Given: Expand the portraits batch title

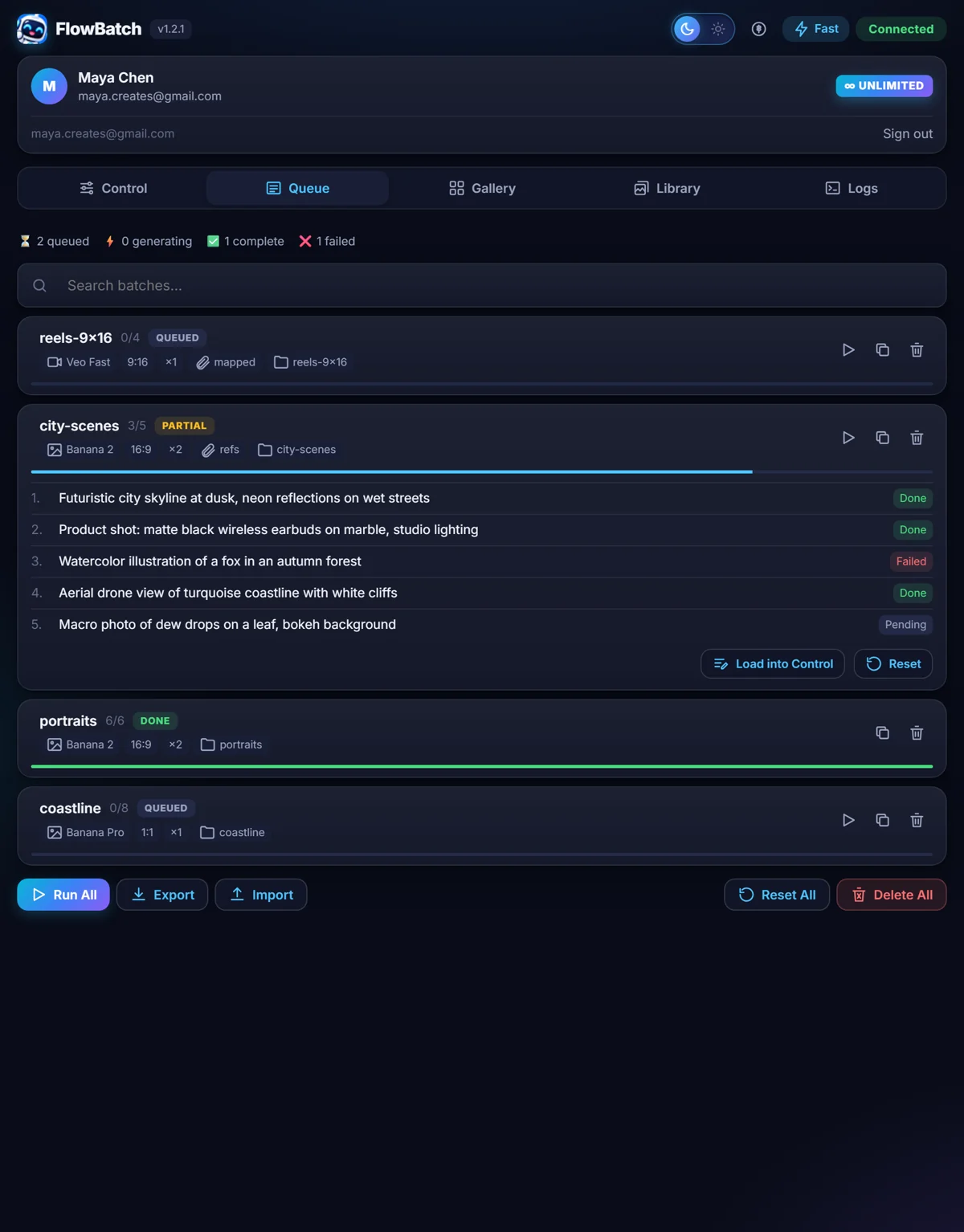Looking at the screenshot, I should 68,721.
